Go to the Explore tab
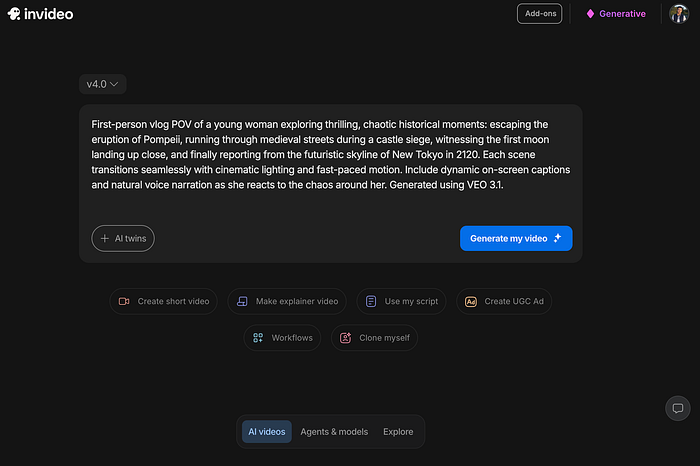The height and width of the screenshot is (466, 700). coord(398,432)
